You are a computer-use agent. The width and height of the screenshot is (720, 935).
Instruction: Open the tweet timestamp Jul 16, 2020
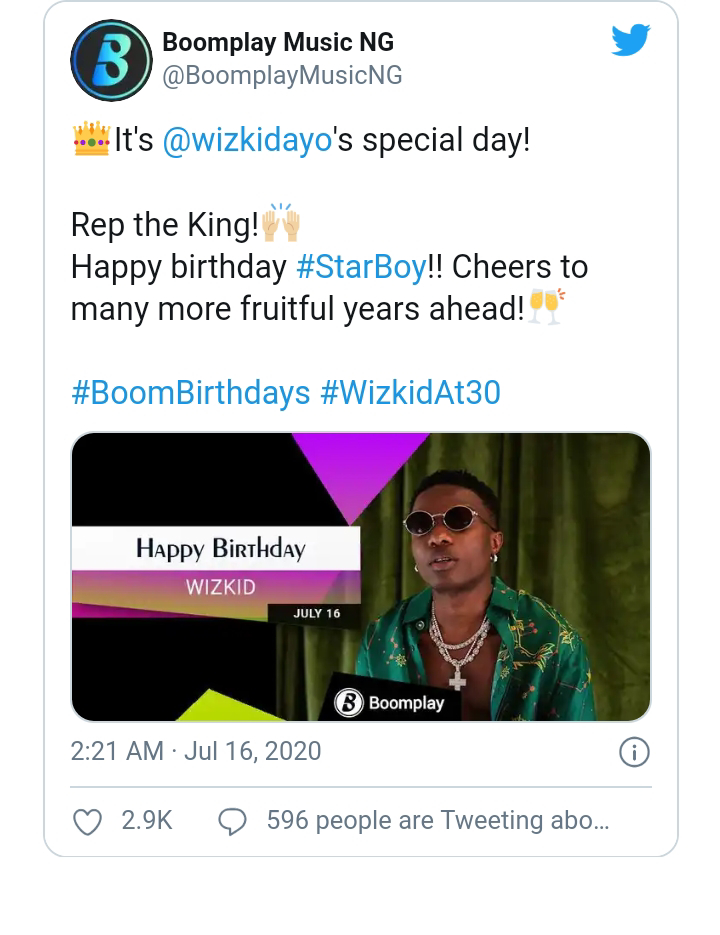[x=196, y=751]
